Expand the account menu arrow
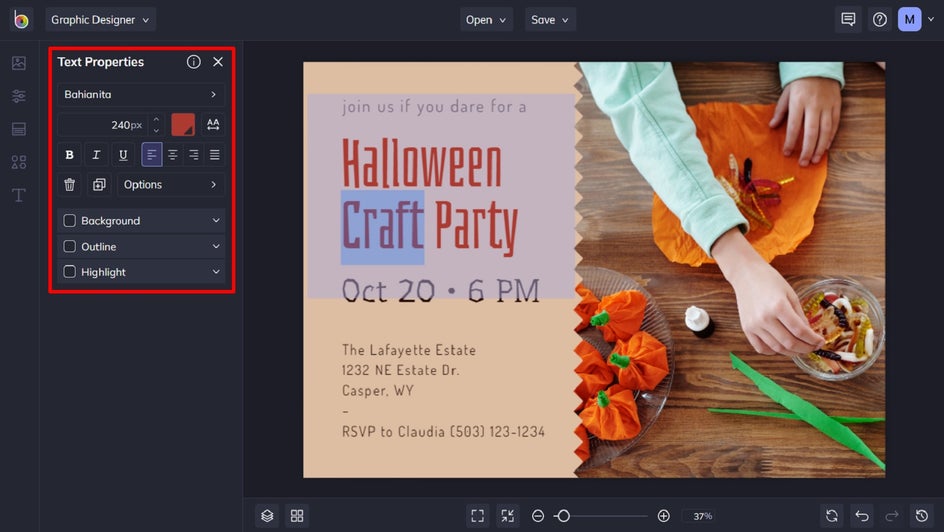 click(x=931, y=20)
